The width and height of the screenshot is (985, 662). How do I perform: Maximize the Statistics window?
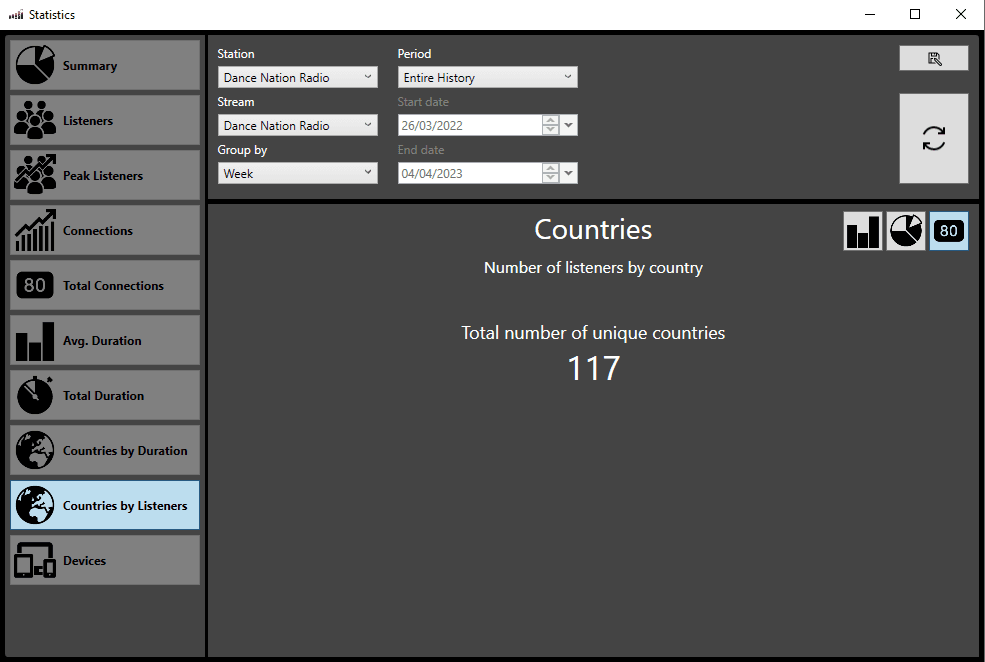click(915, 14)
